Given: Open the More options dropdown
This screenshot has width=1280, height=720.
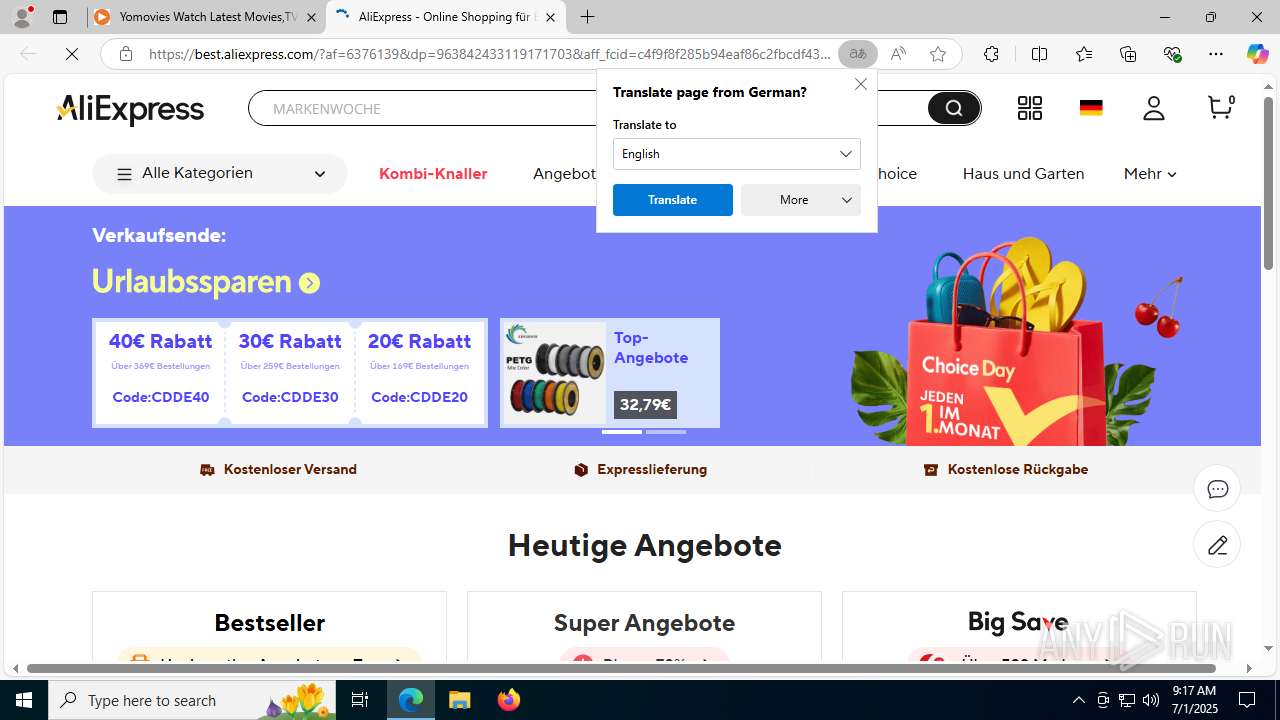Looking at the screenshot, I should 801,200.
